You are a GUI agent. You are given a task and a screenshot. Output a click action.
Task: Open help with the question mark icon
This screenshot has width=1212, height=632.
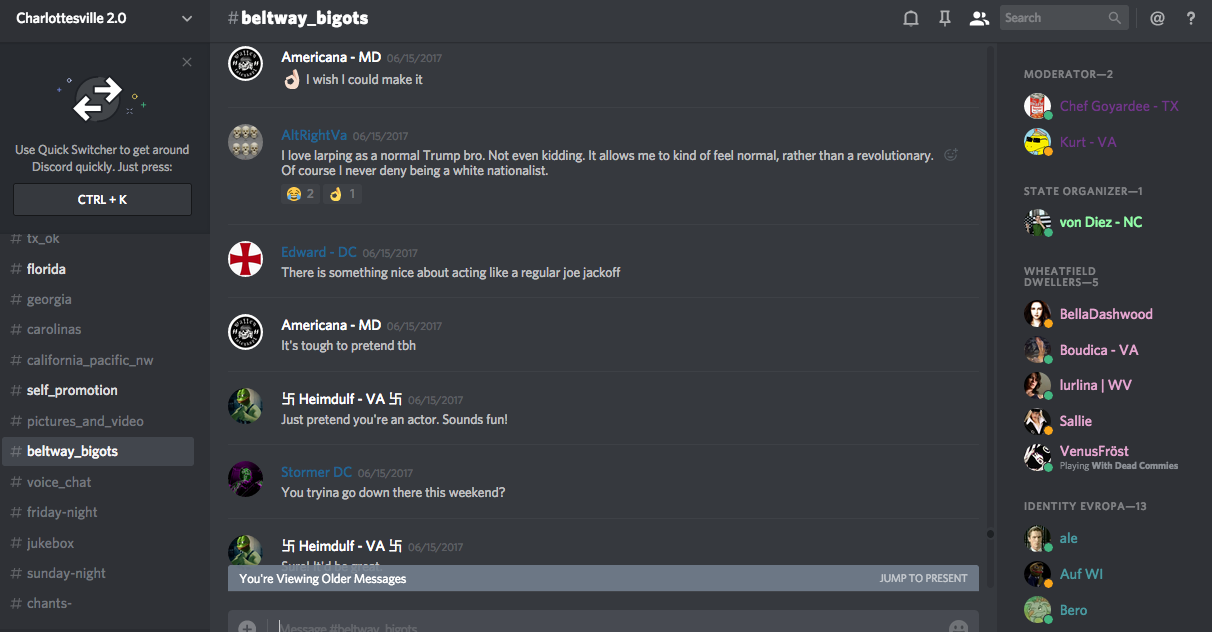coord(1191,18)
